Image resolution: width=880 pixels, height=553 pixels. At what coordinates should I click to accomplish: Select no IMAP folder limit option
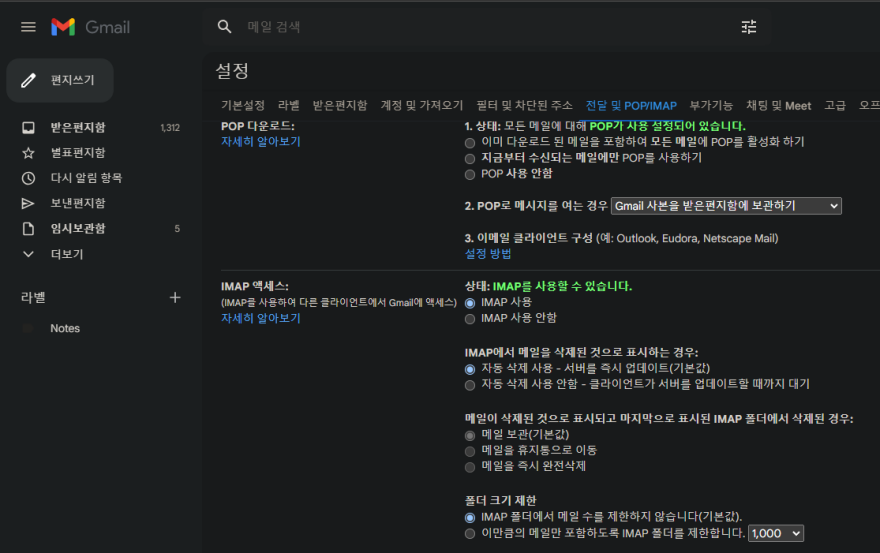click(x=470, y=517)
